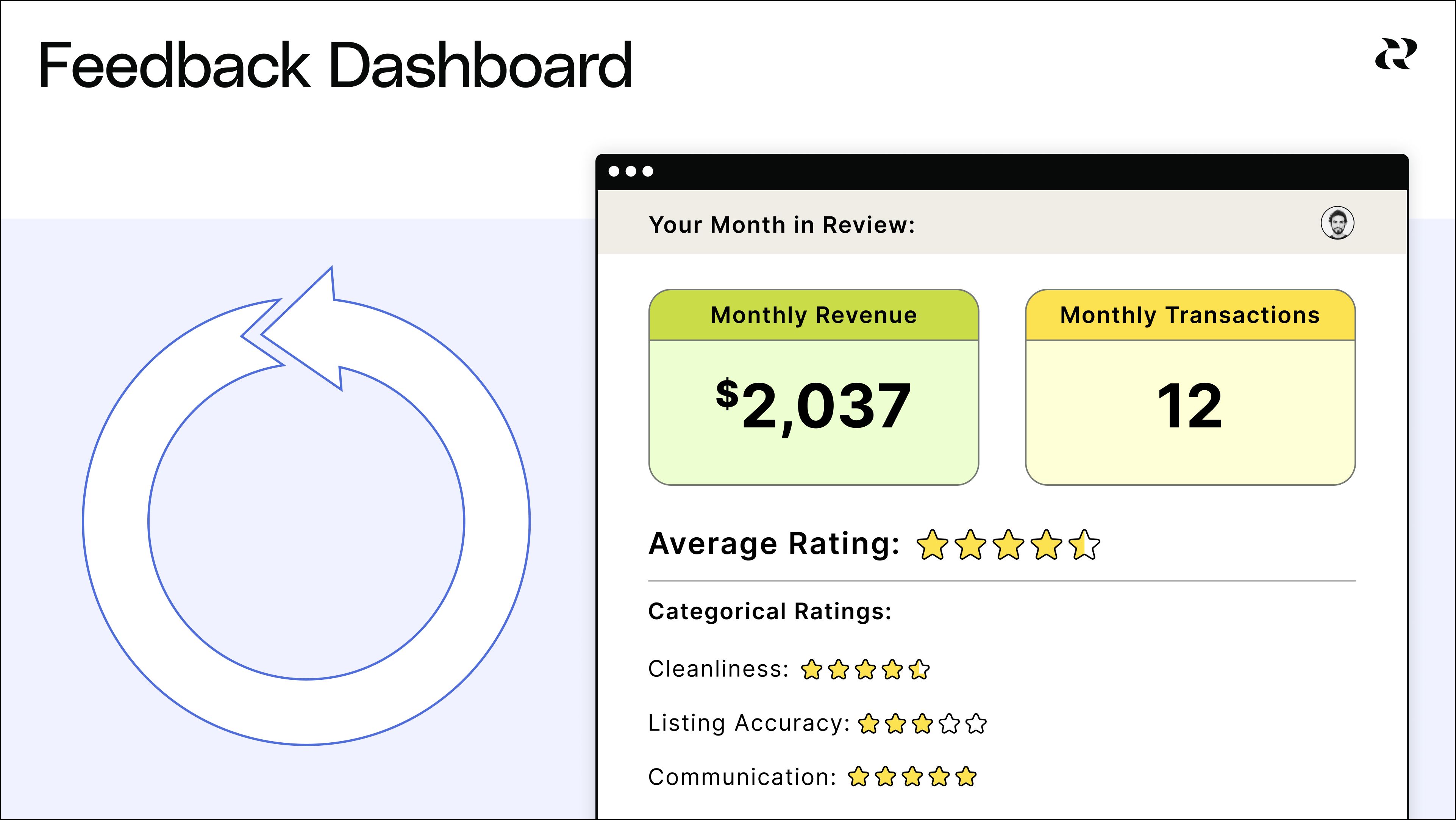
Task: Click the 12 transactions count
Action: tap(1190, 406)
